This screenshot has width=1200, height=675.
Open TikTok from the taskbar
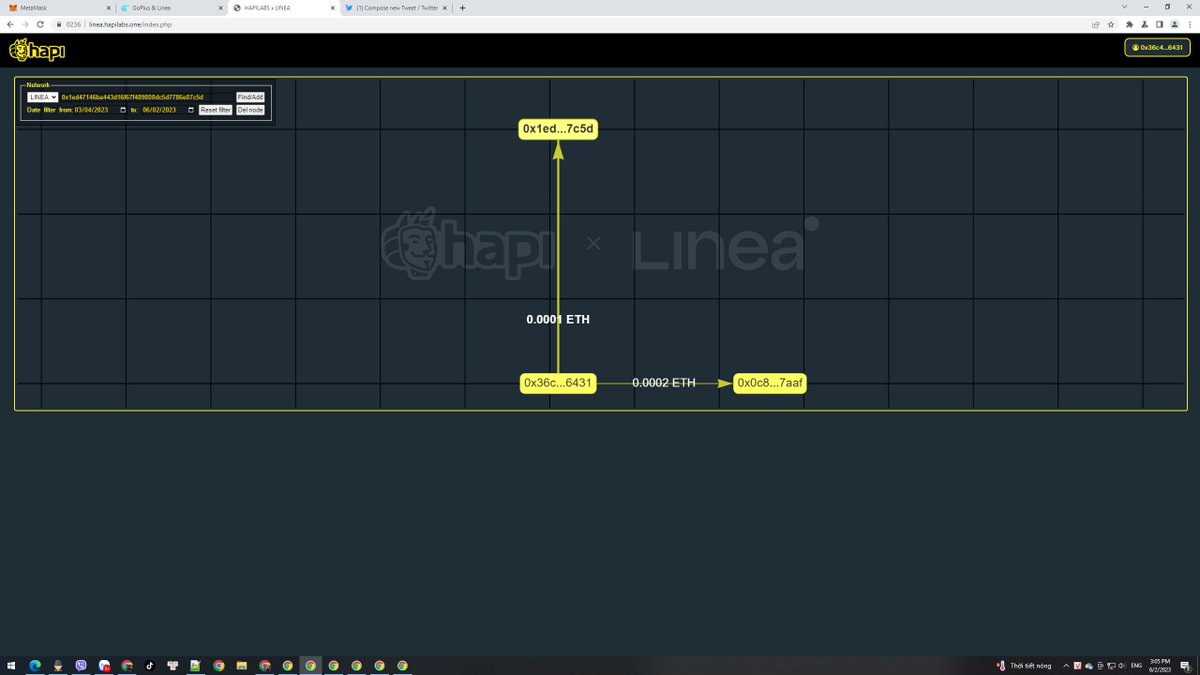point(150,665)
